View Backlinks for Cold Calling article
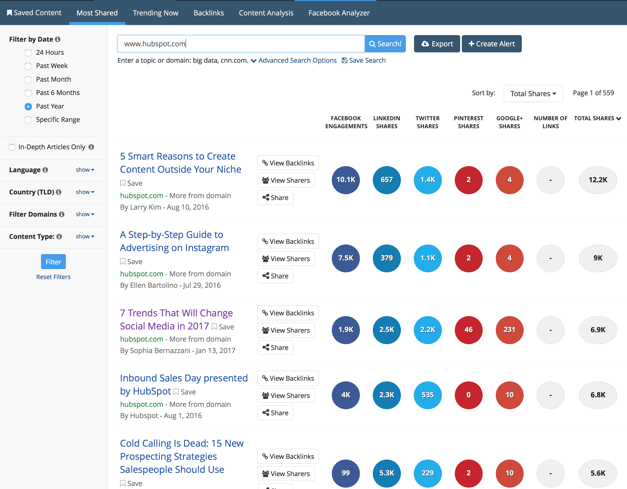 288,456
